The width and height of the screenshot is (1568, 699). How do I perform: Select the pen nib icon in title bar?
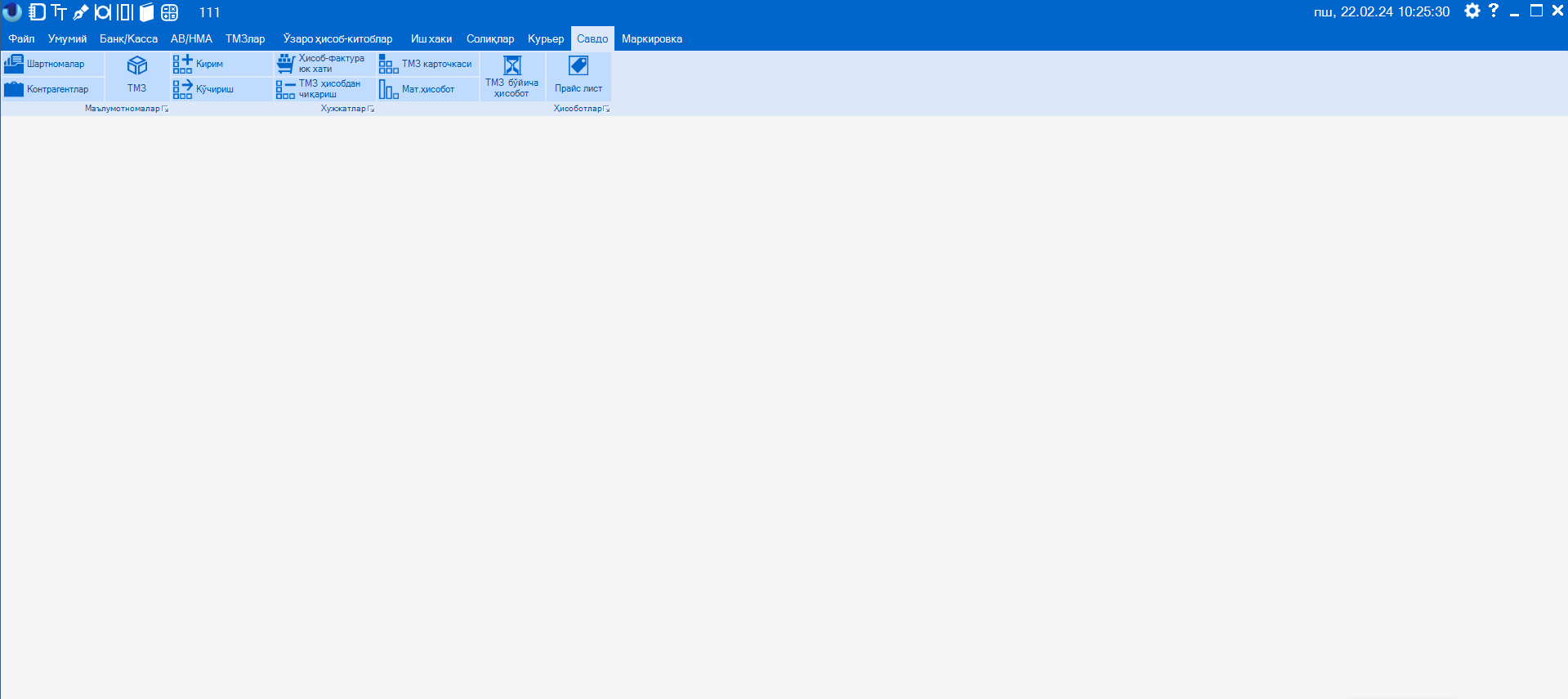(x=81, y=12)
